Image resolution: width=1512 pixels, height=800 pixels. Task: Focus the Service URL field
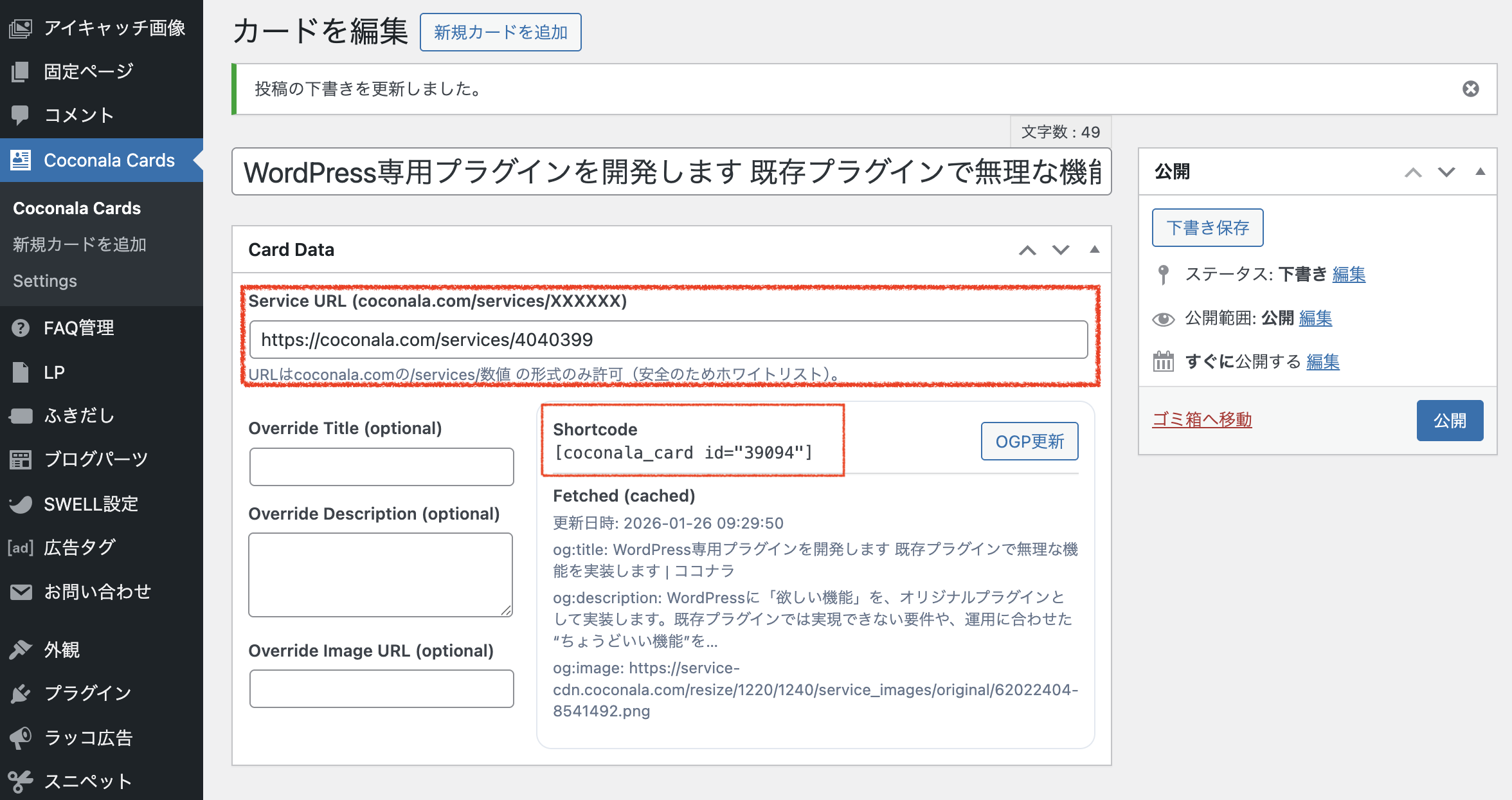pyautogui.click(x=669, y=340)
